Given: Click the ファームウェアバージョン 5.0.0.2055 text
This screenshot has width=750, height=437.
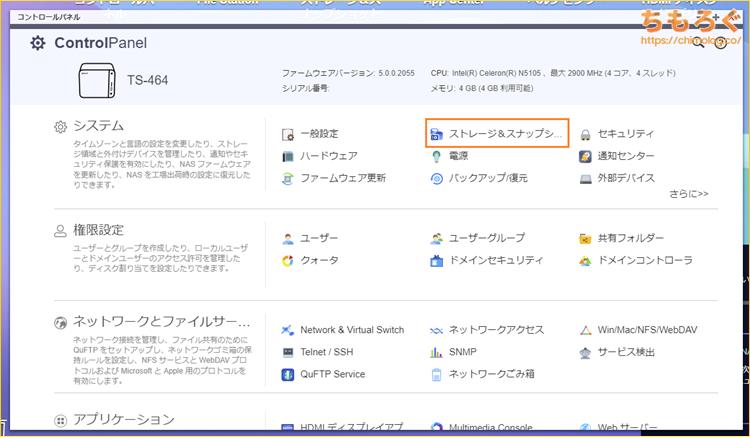Looking at the screenshot, I should tap(348, 73).
